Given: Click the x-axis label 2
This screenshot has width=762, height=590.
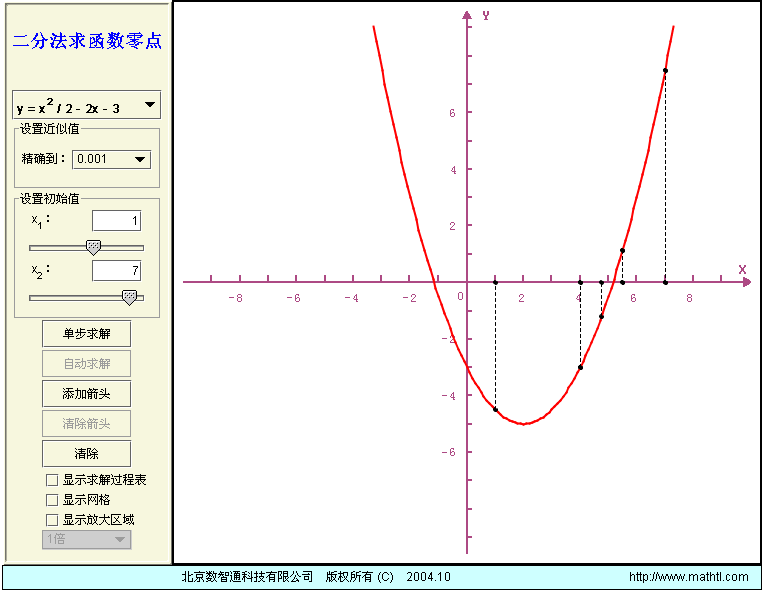Looking at the screenshot, I should [521, 298].
